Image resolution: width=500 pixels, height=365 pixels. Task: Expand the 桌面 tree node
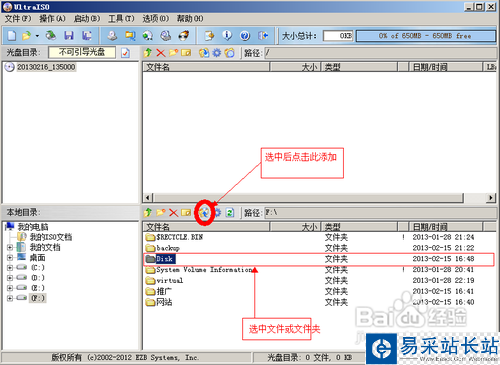(10, 258)
